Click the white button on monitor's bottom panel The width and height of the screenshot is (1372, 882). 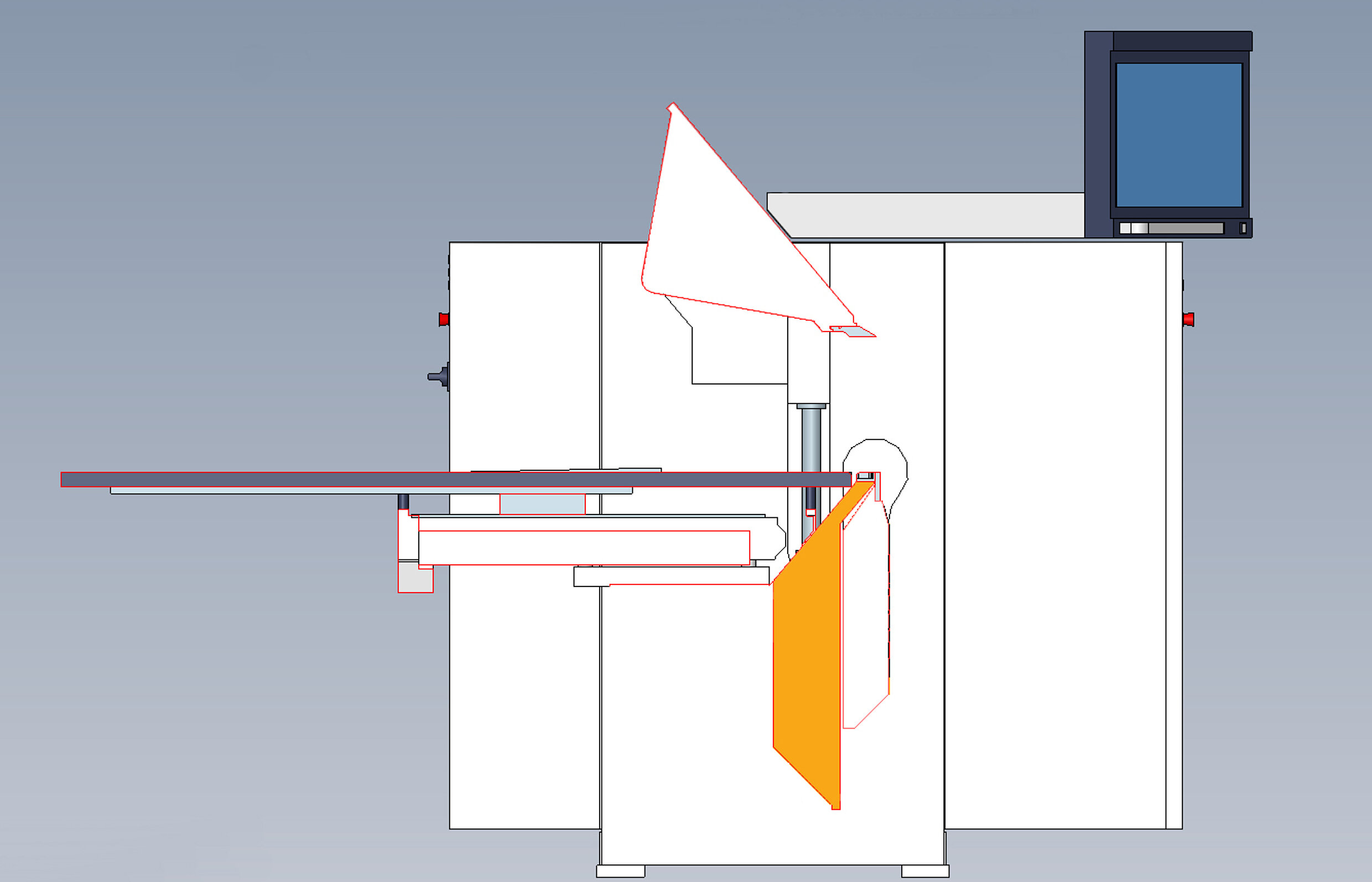click(x=1125, y=228)
